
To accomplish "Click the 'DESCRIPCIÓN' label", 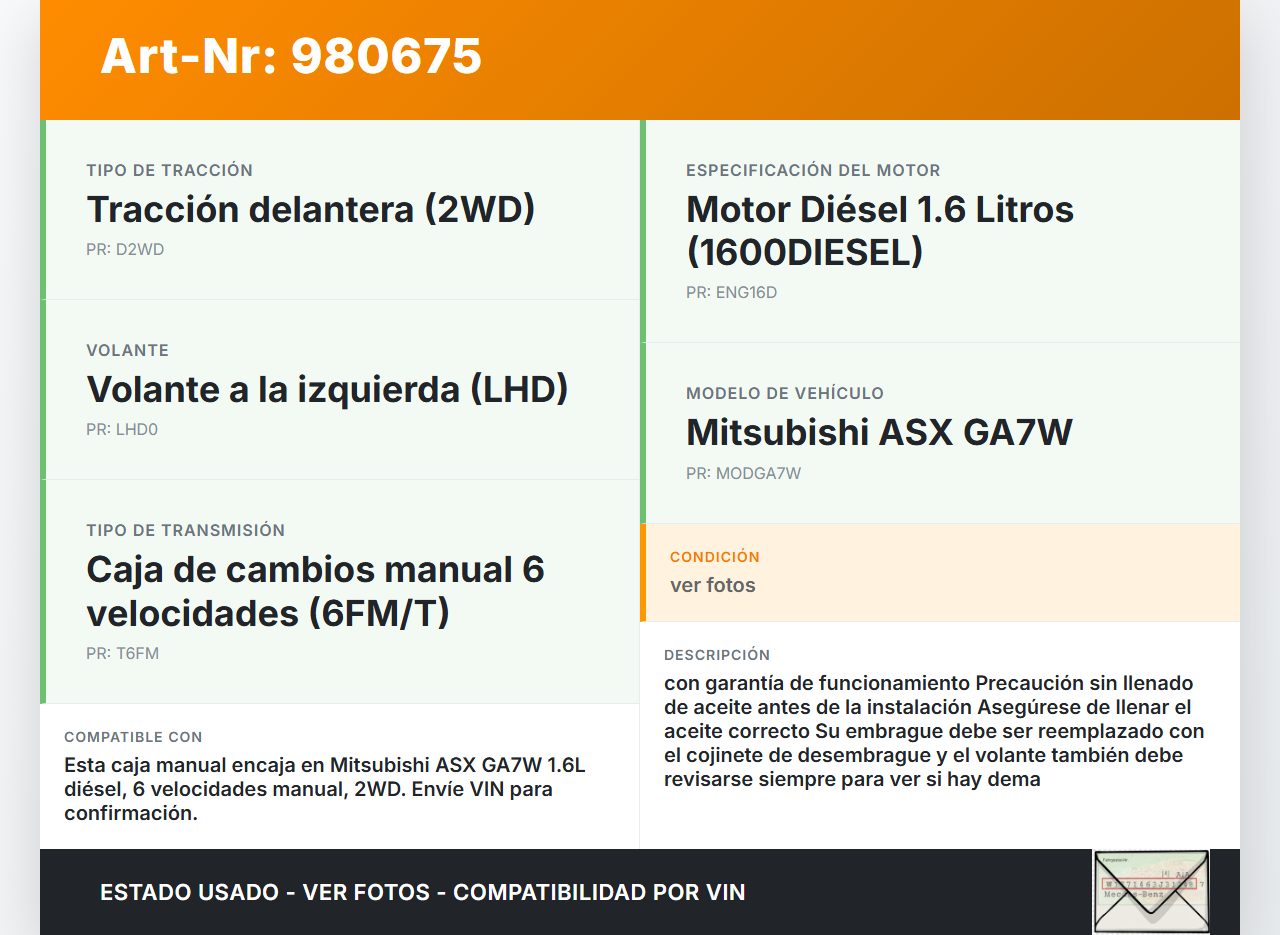I will (717, 655).
